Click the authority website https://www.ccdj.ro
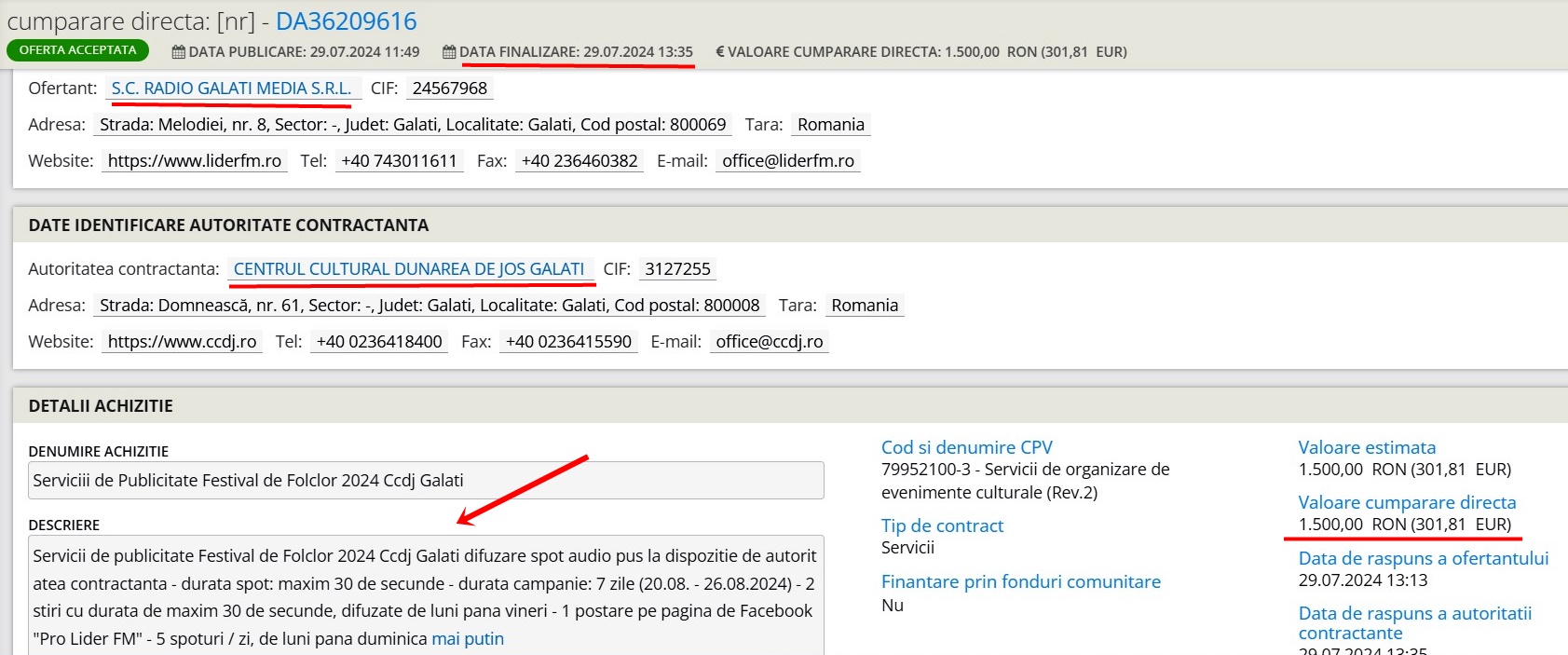 click(x=182, y=342)
